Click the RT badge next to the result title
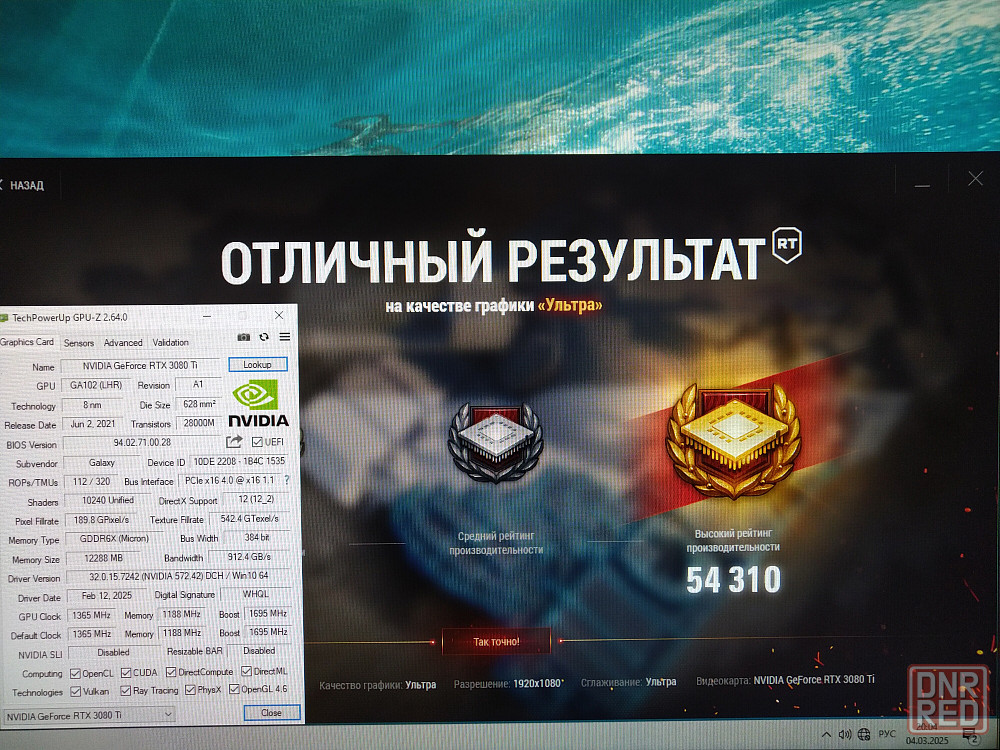Image resolution: width=1000 pixels, height=750 pixels. 787,244
